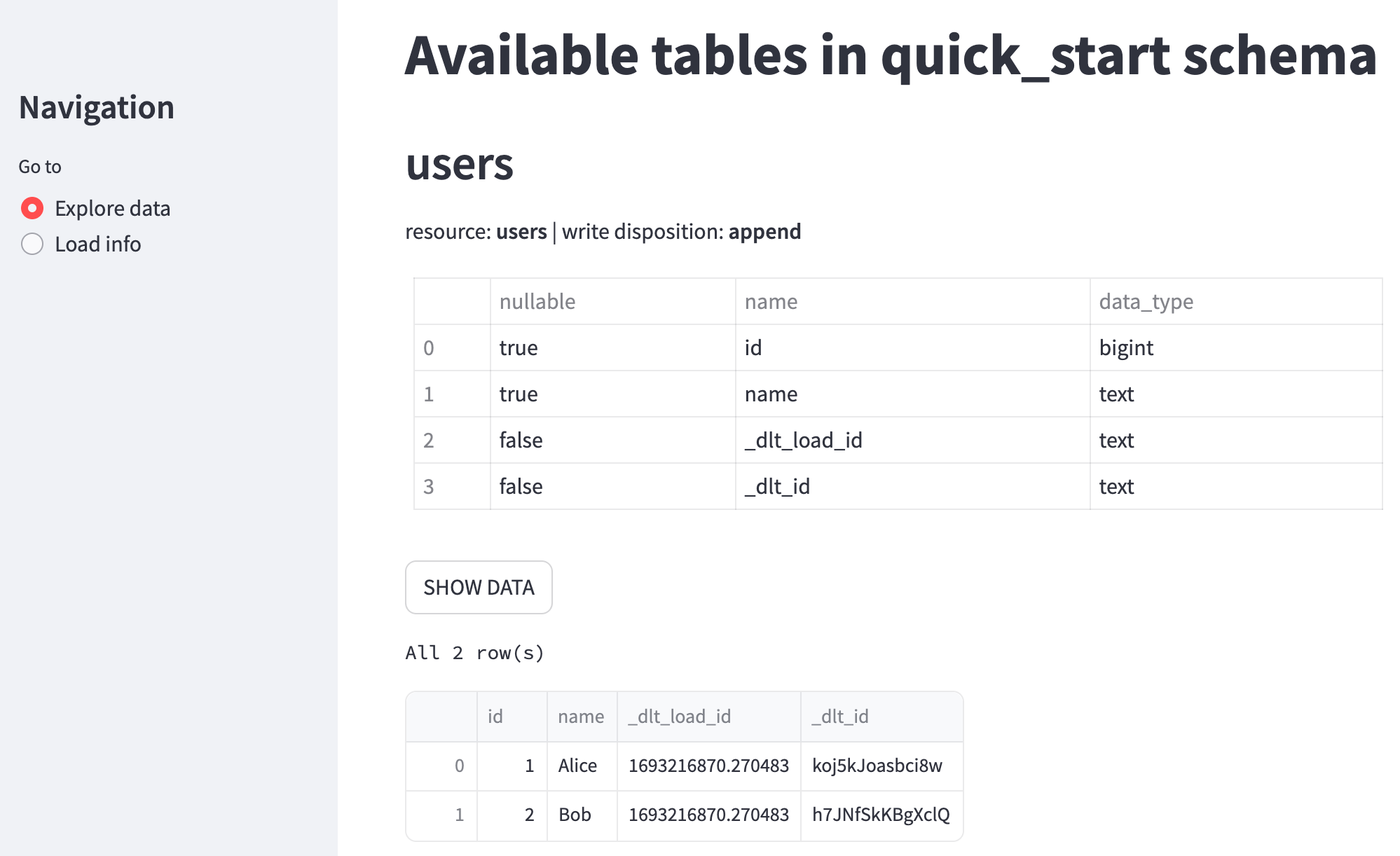Click the users table heading
Image resolution: width=1400 pixels, height=856 pixels.
pos(460,165)
